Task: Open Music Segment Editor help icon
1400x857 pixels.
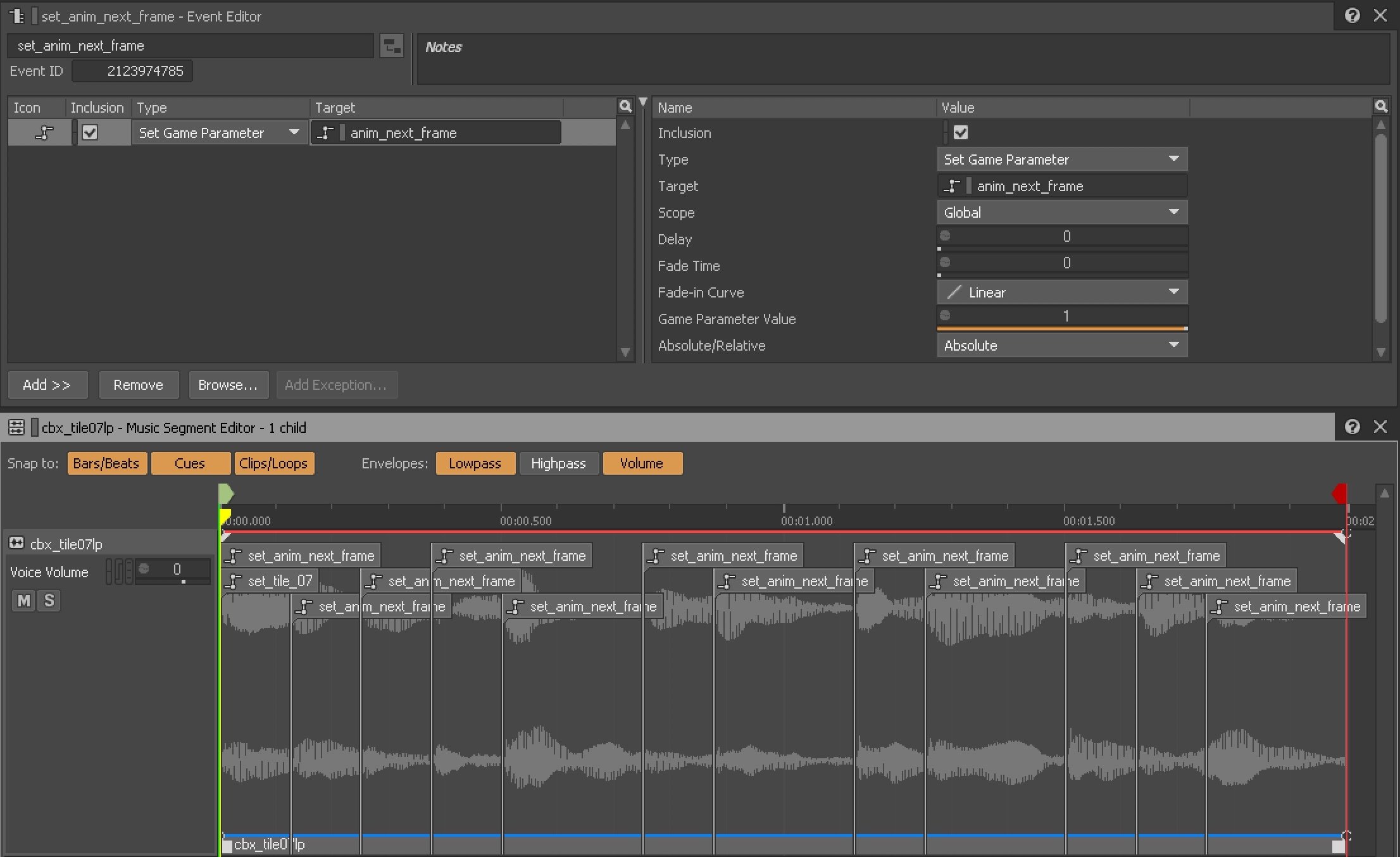Action: pyautogui.click(x=1352, y=427)
